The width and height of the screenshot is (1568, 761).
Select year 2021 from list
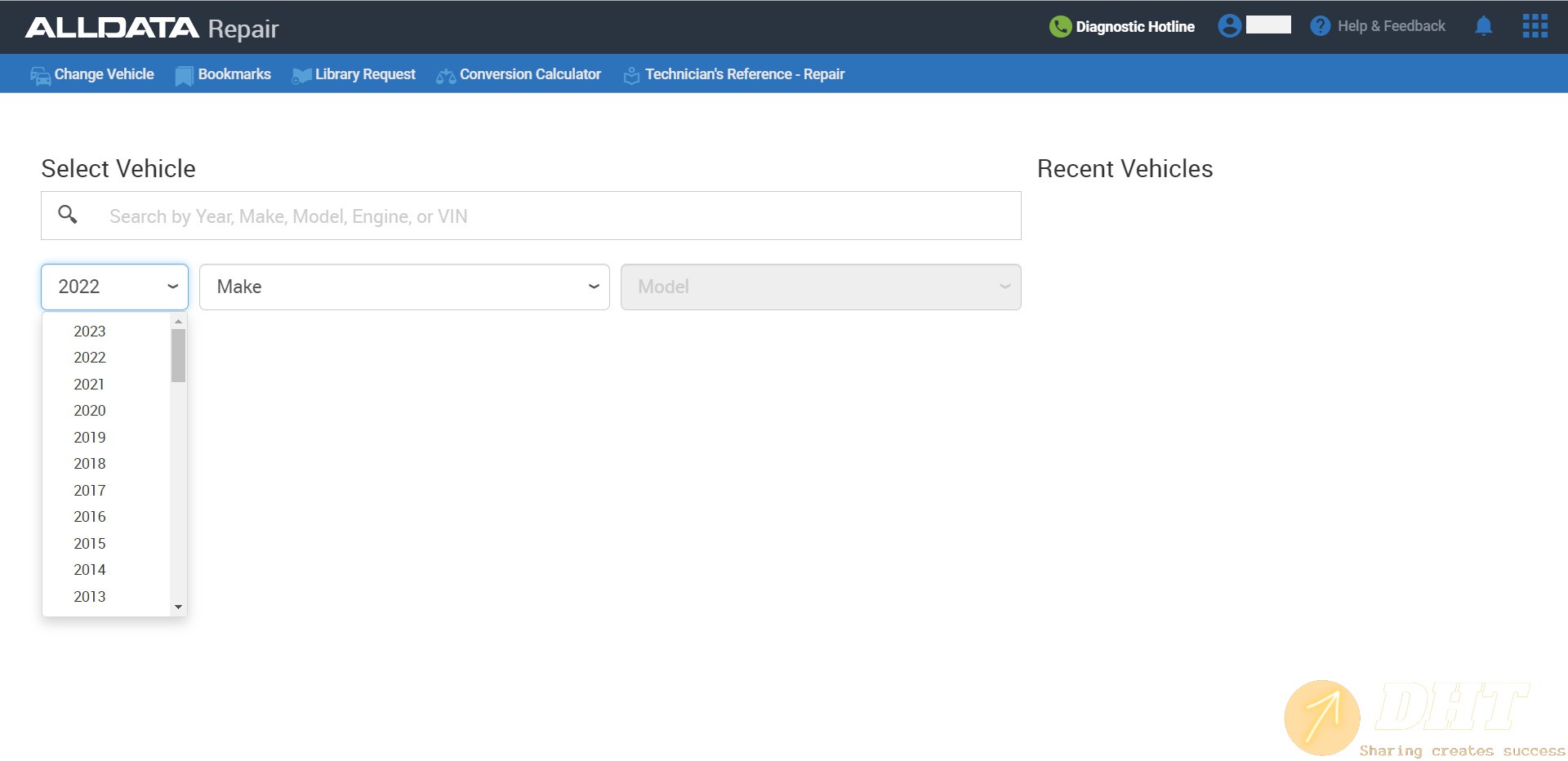click(x=89, y=385)
